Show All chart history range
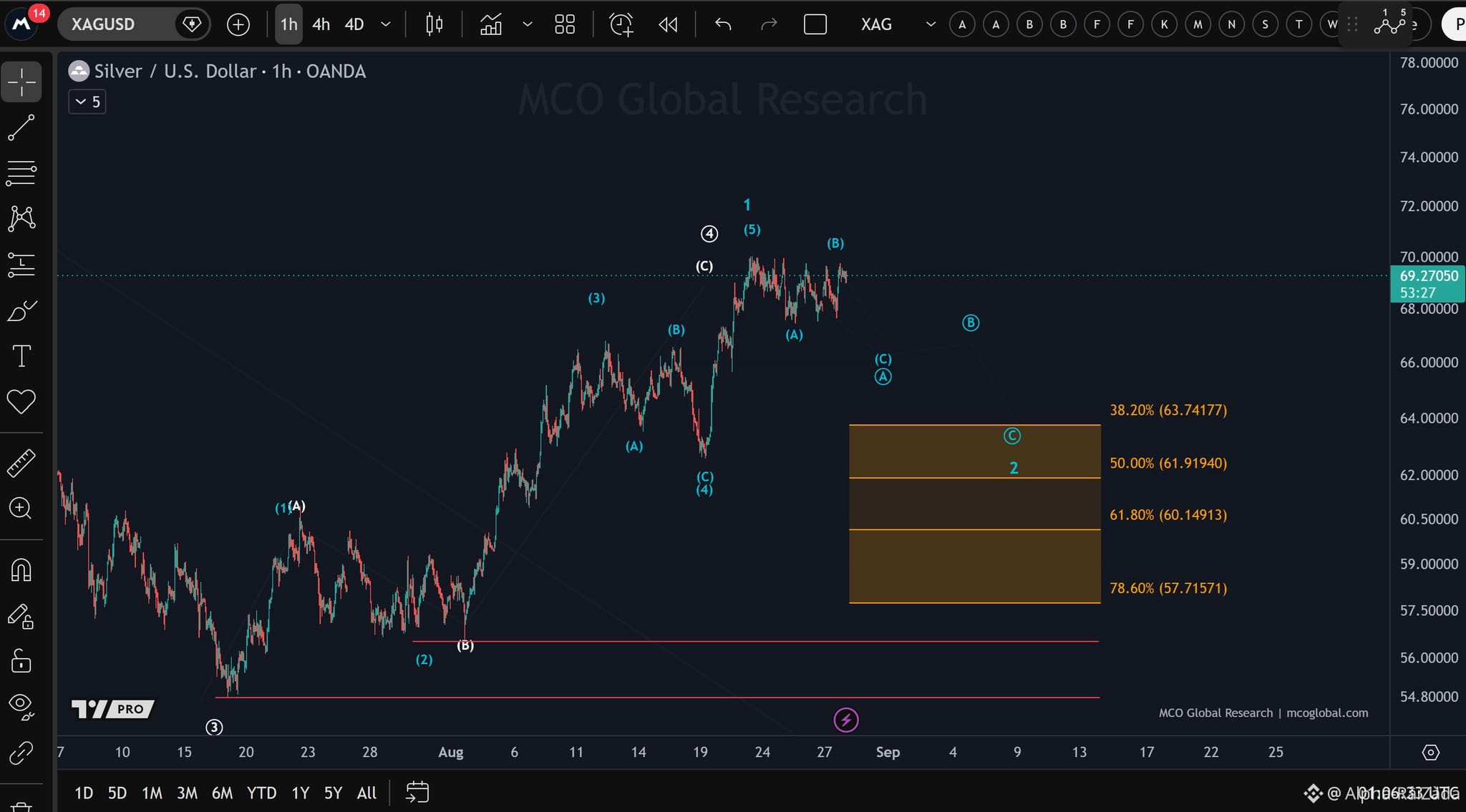The image size is (1466, 812). 366,793
